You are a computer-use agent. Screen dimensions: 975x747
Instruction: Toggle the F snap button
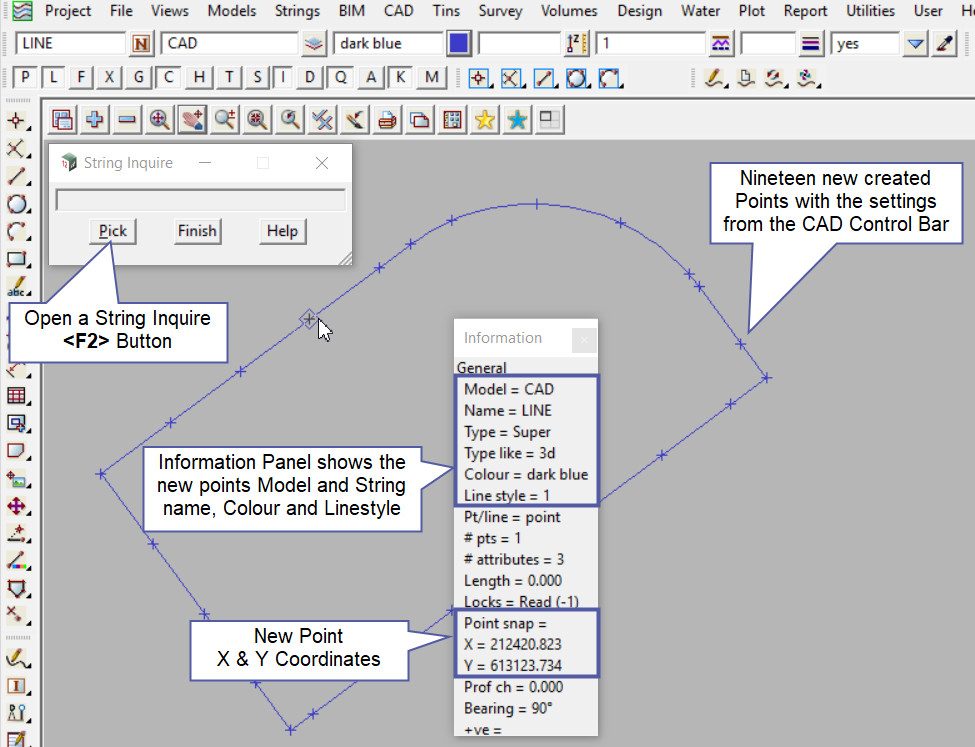click(x=81, y=78)
